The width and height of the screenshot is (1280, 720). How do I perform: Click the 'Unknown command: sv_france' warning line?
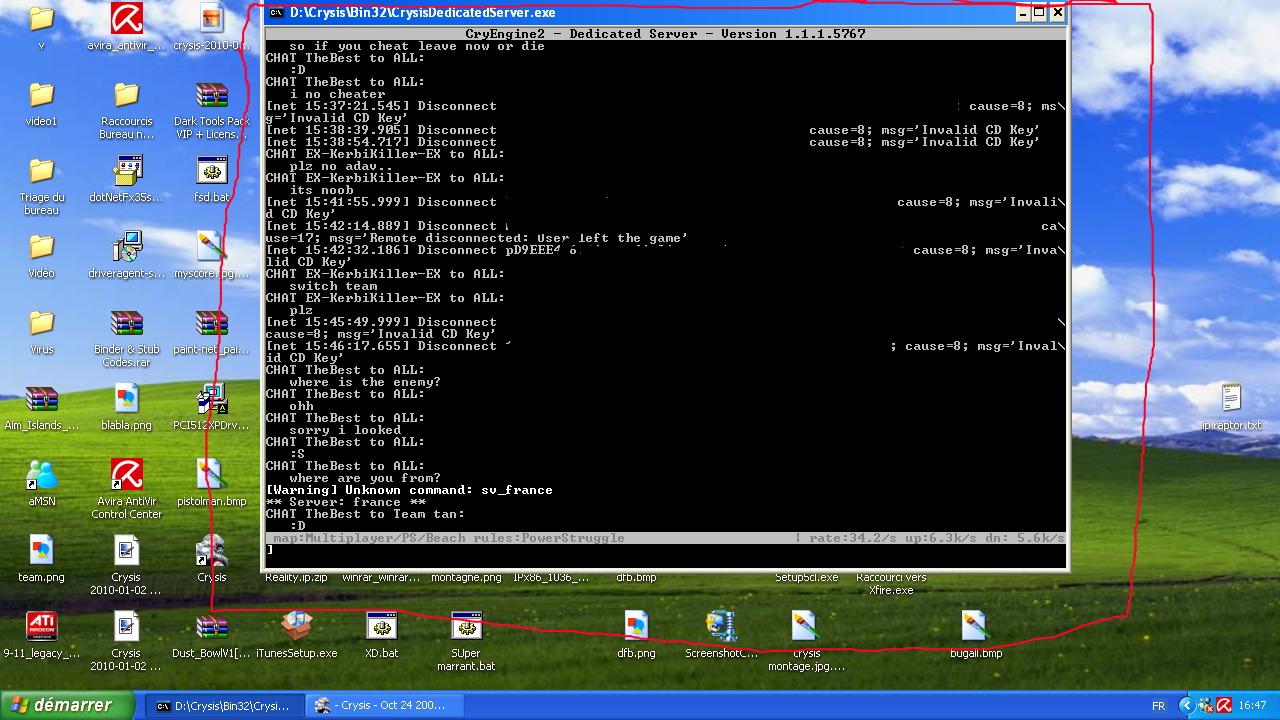coord(411,490)
